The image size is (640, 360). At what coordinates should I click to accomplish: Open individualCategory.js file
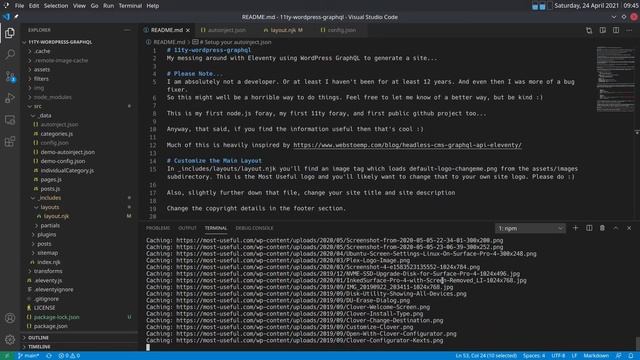(x=67, y=171)
